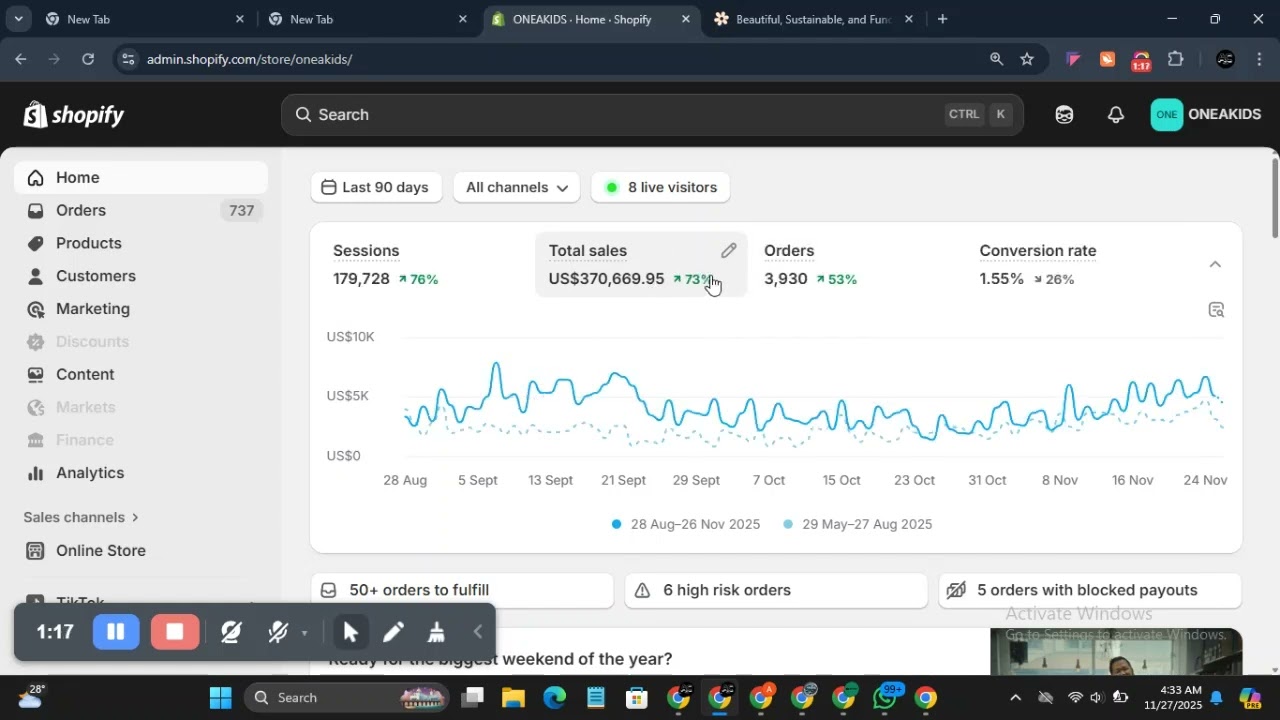This screenshot has height=720, width=1280.
Task: Expand the Sales channels section
Action: click(81, 517)
